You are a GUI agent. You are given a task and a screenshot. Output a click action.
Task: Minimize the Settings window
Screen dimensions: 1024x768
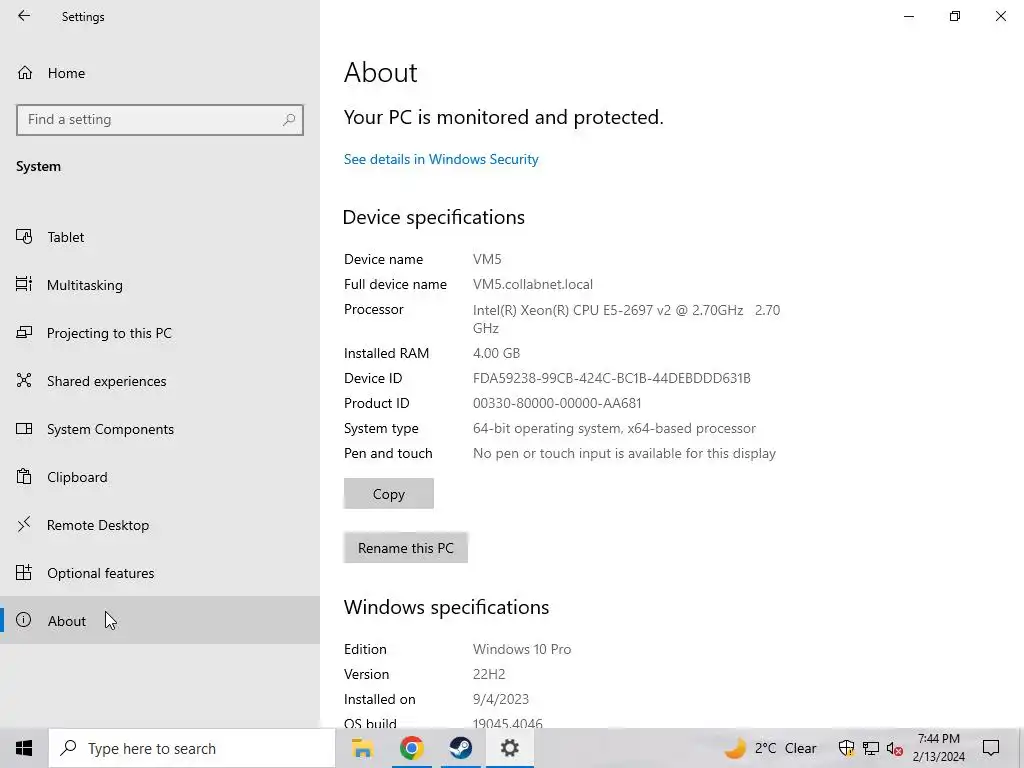(x=908, y=16)
